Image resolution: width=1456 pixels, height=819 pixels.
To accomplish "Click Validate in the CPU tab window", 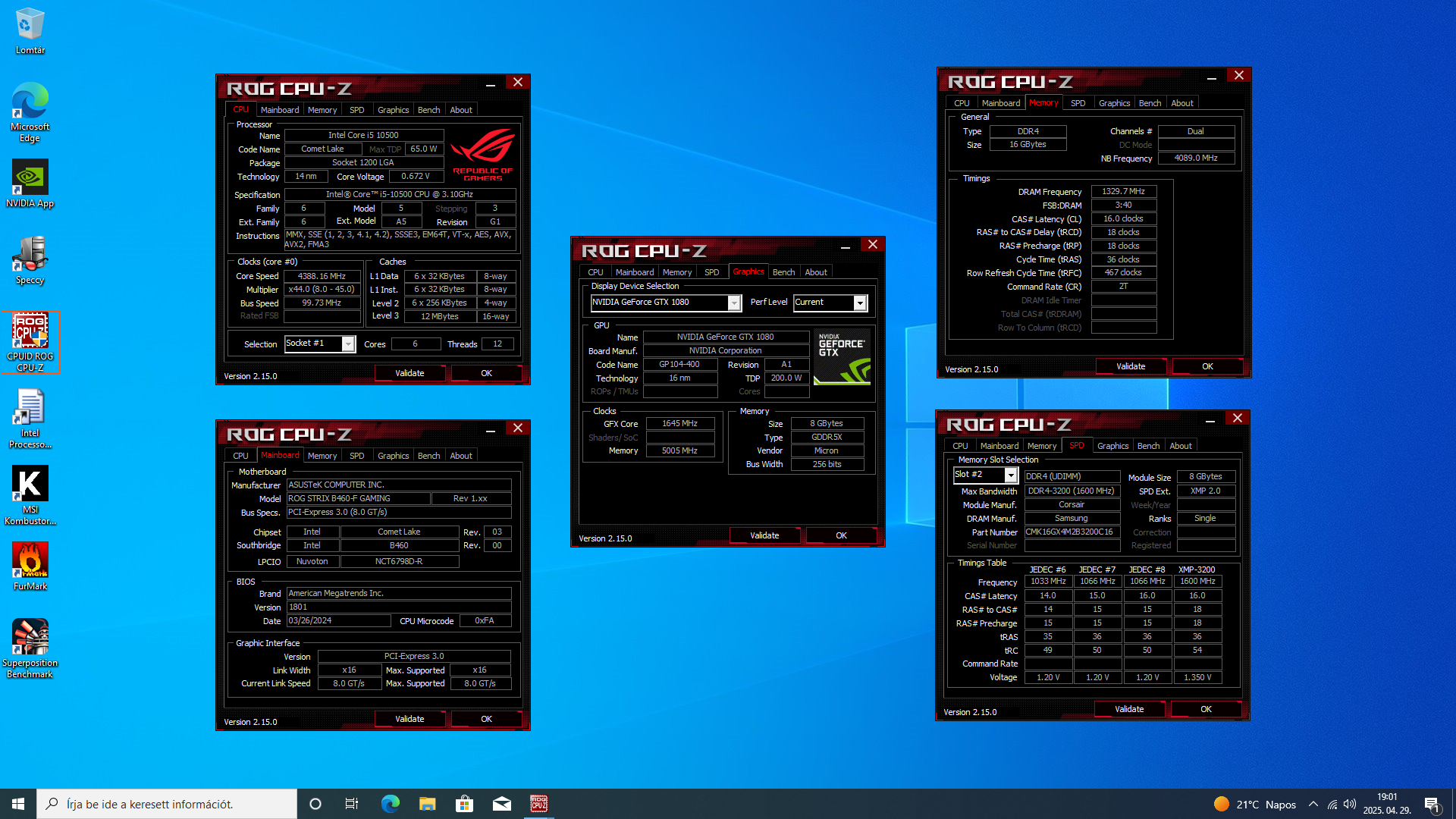I will (x=409, y=373).
